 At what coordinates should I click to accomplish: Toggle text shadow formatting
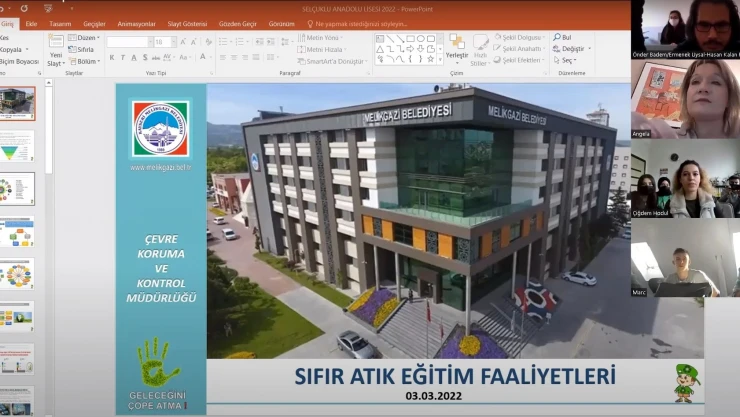(146, 58)
